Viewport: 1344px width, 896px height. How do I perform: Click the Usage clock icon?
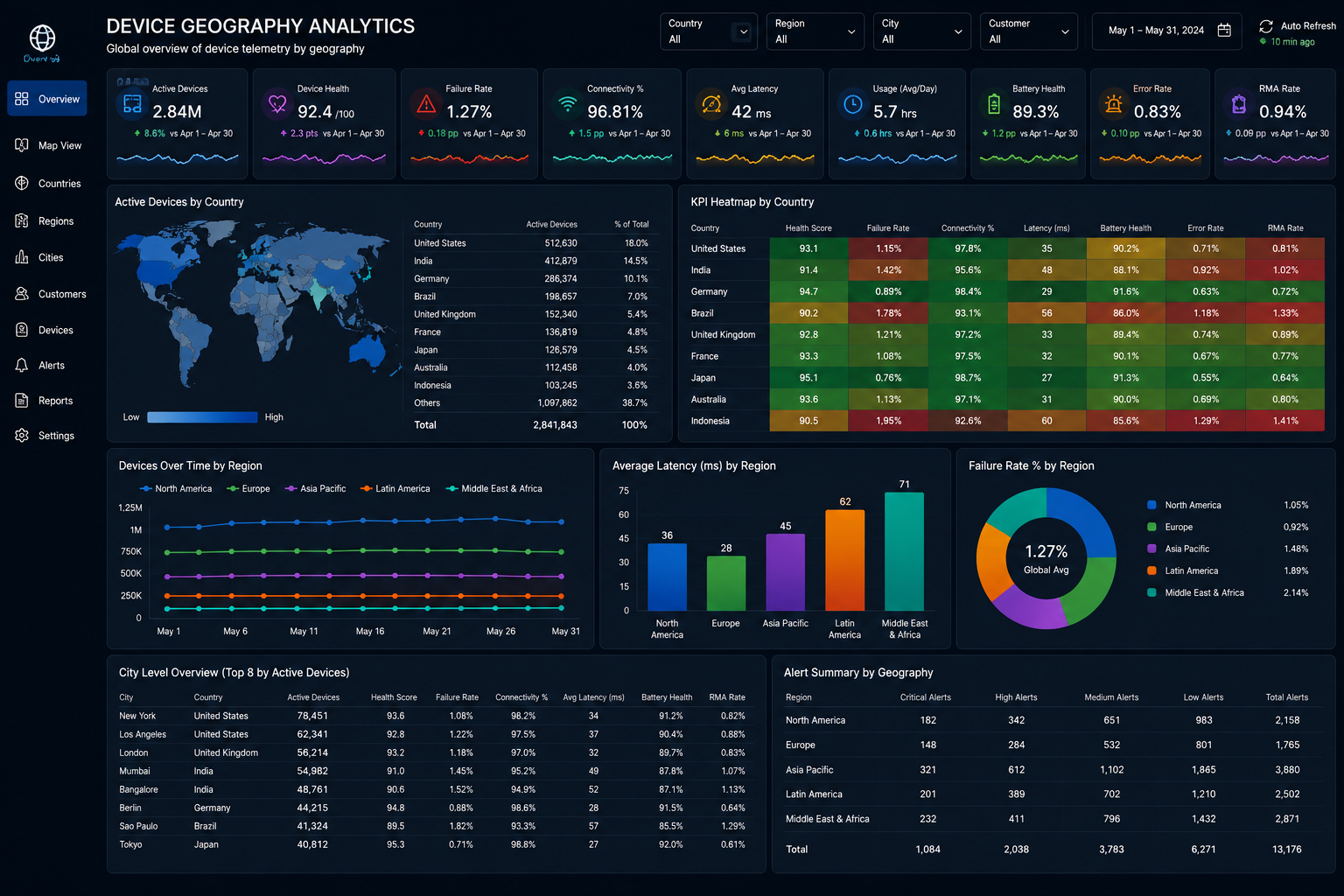(853, 104)
